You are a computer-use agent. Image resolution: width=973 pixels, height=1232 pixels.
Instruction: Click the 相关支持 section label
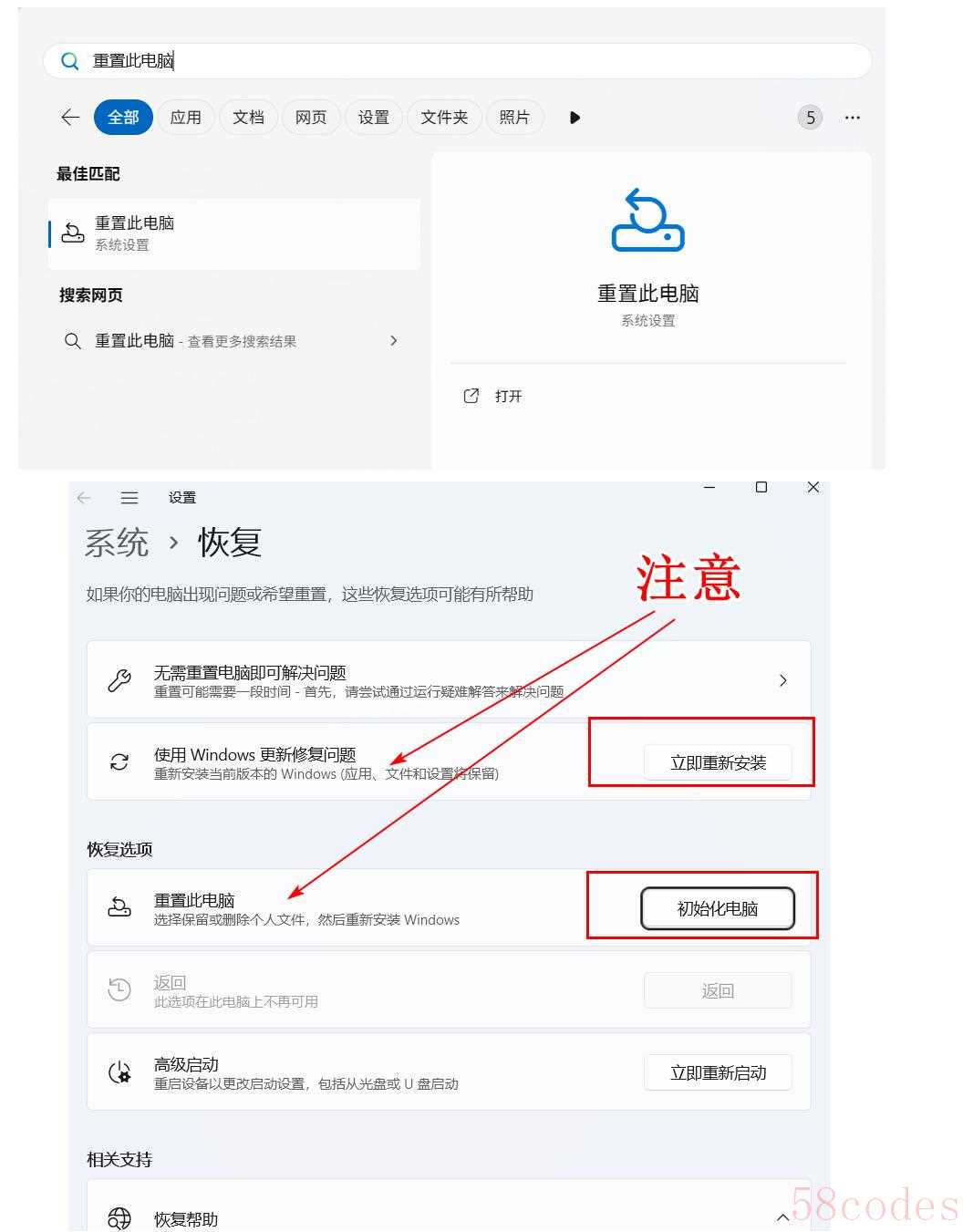point(119,1159)
